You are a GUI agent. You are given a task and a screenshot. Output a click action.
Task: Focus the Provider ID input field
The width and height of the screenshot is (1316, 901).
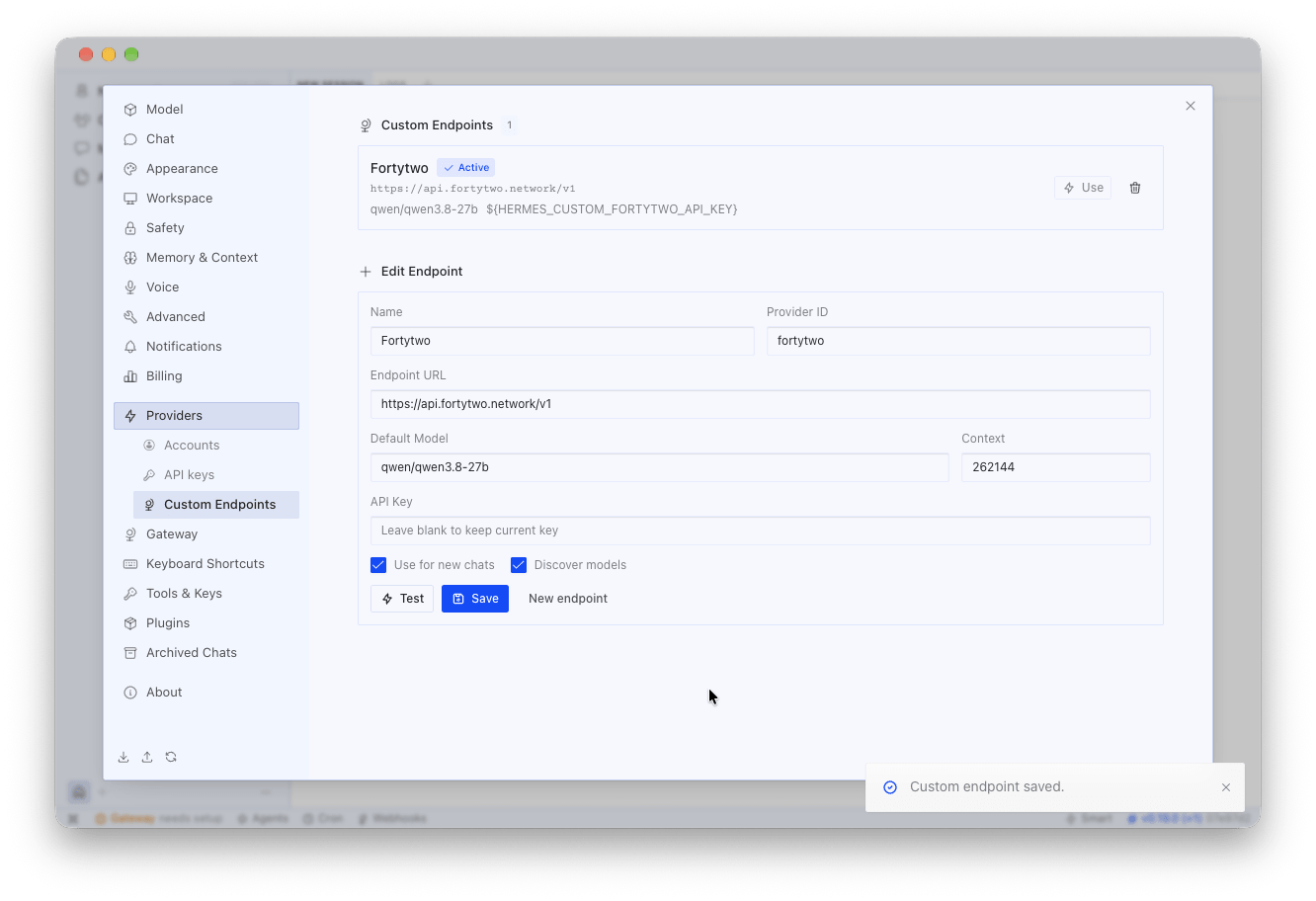958,341
